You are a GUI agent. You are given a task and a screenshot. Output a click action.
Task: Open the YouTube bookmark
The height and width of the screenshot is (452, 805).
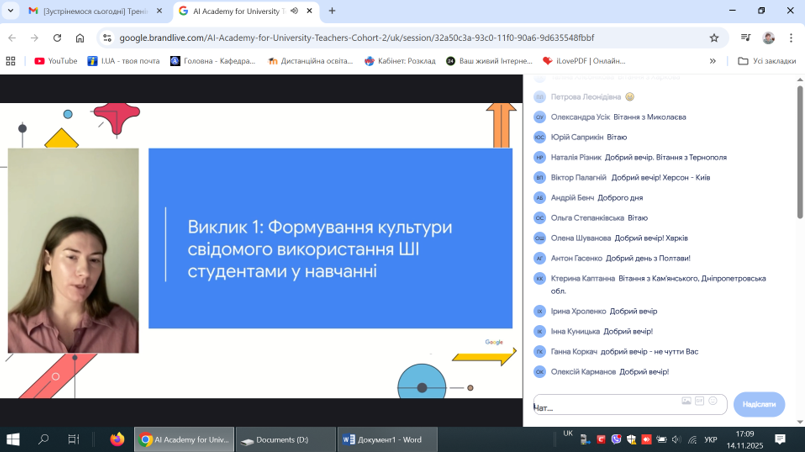pyautogui.click(x=55, y=61)
